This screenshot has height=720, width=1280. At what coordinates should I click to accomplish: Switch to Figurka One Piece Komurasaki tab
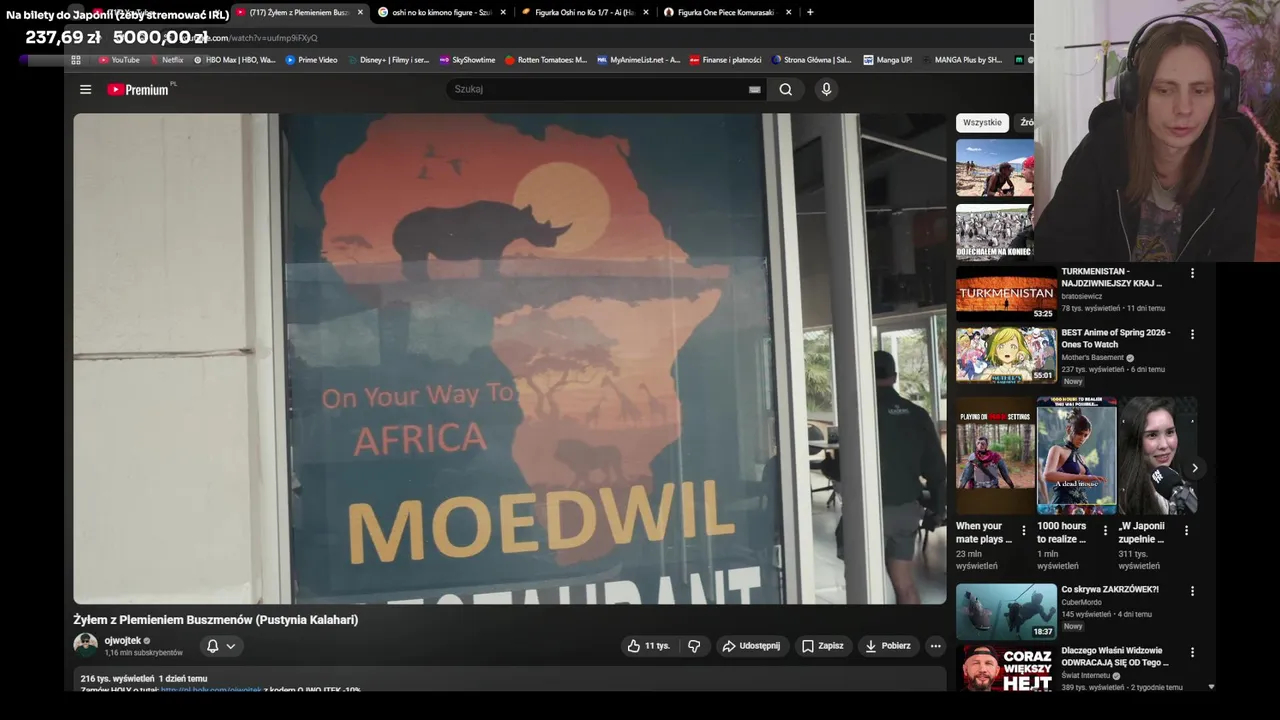[x=726, y=12]
